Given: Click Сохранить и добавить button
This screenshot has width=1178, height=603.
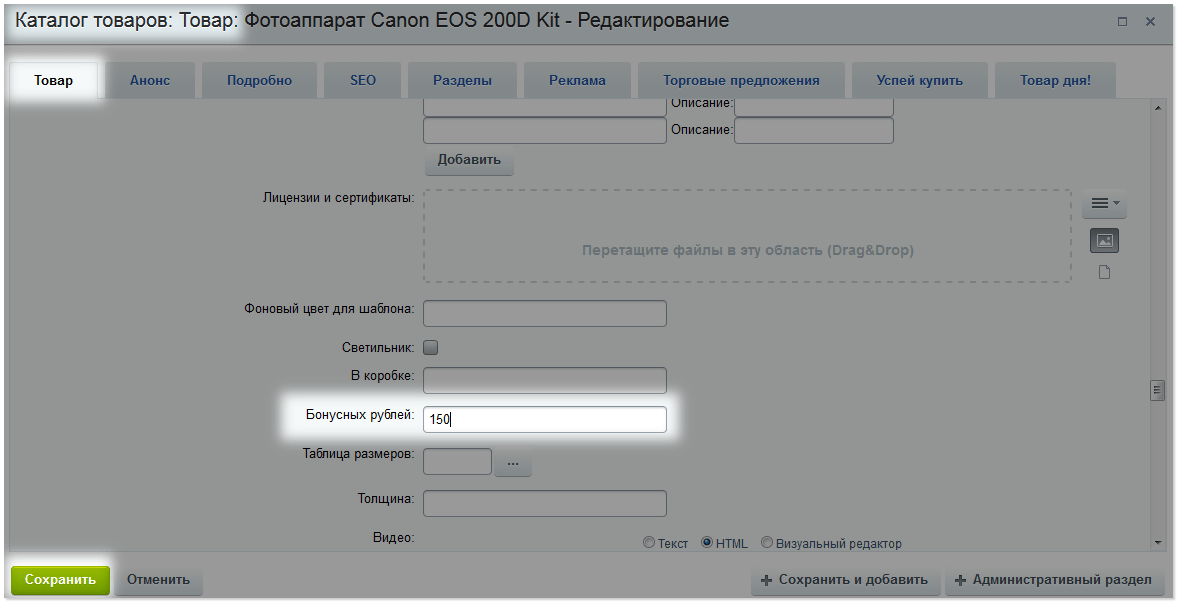Looking at the screenshot, I should pyautogui.click(x=845, y=580).
